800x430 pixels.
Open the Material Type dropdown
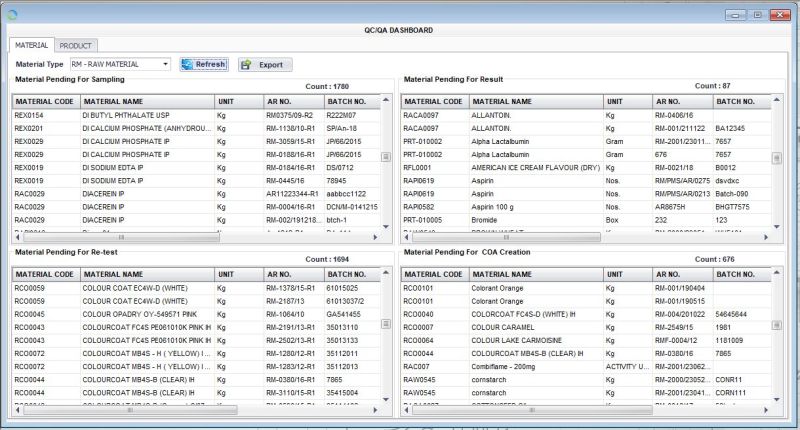pos(164,64)
